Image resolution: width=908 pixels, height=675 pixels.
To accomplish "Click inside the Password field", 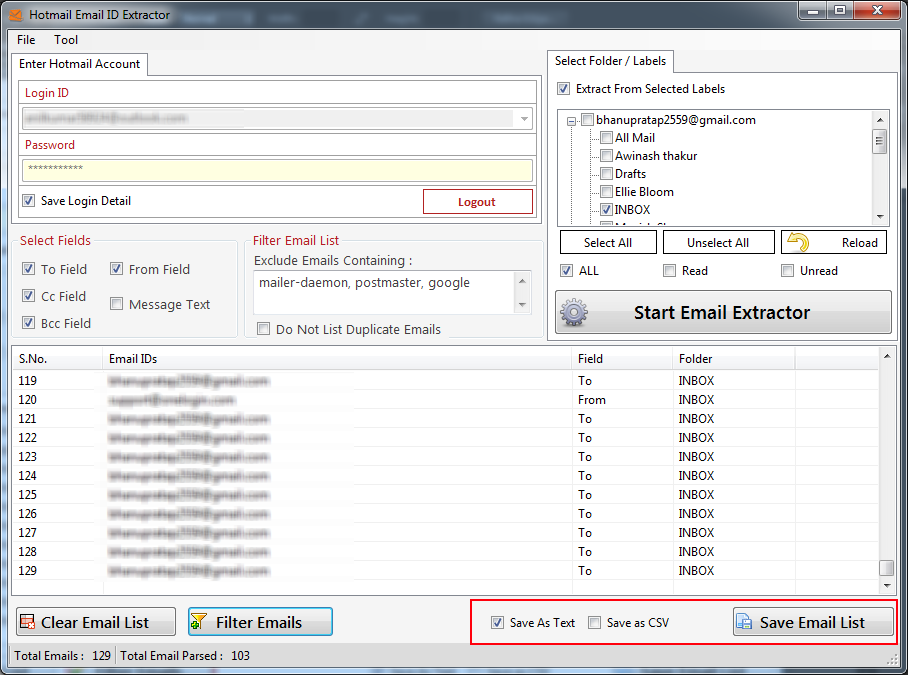I will pos(277,170).
